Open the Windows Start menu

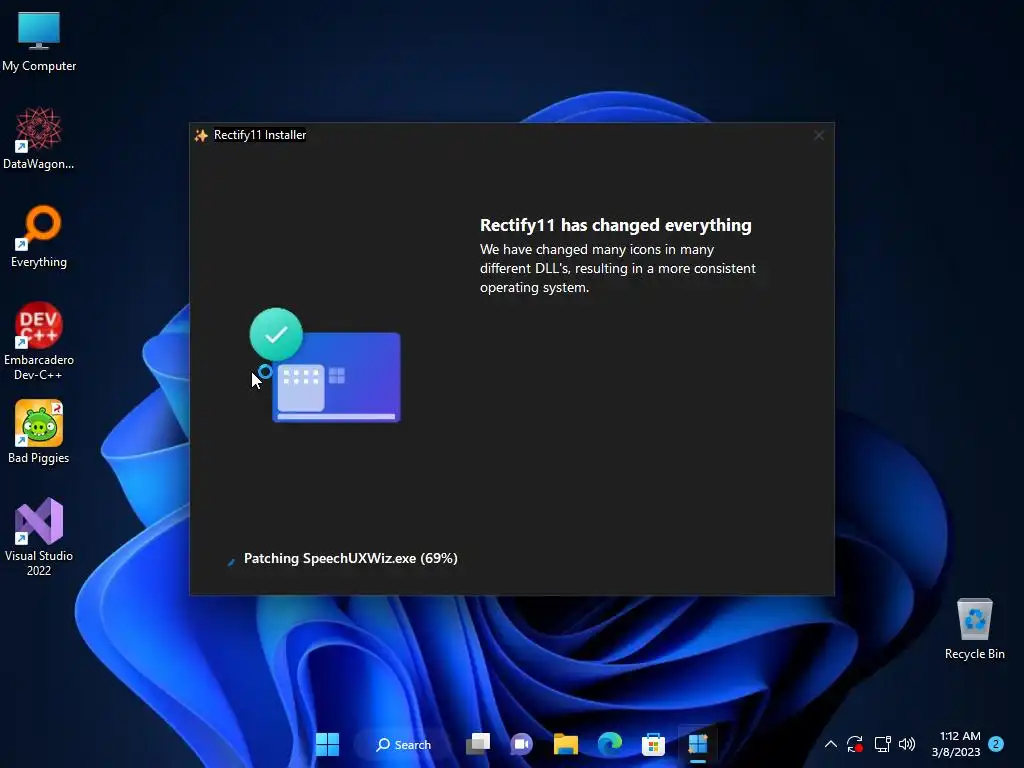[x=327, y=744]
